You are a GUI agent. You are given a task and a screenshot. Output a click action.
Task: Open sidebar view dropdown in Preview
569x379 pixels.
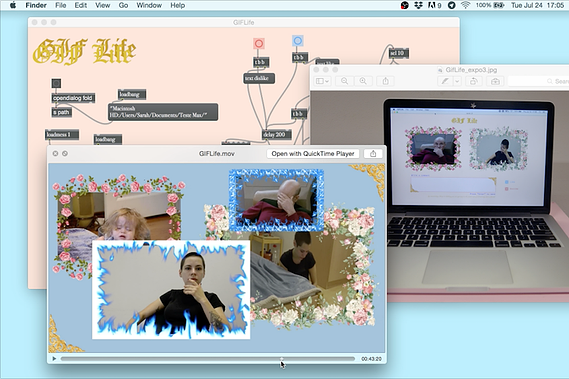pos(322,81)
